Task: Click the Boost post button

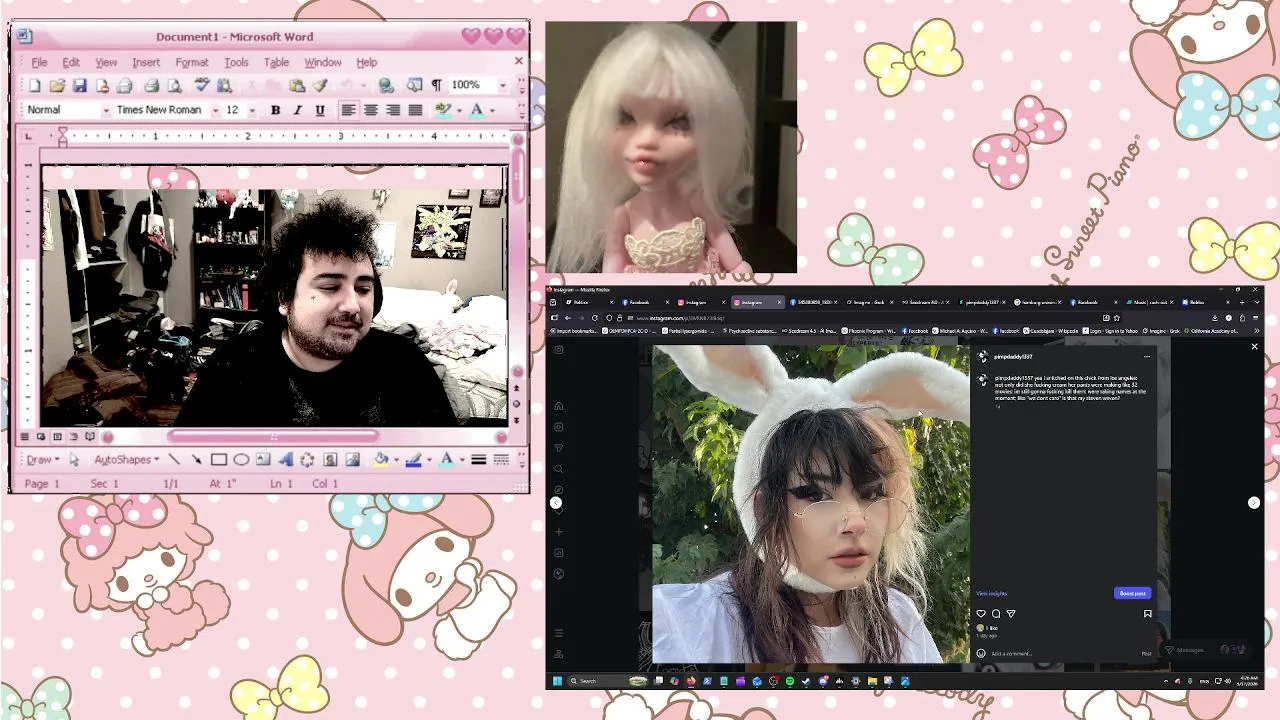Action: [x=1132, y=593]
